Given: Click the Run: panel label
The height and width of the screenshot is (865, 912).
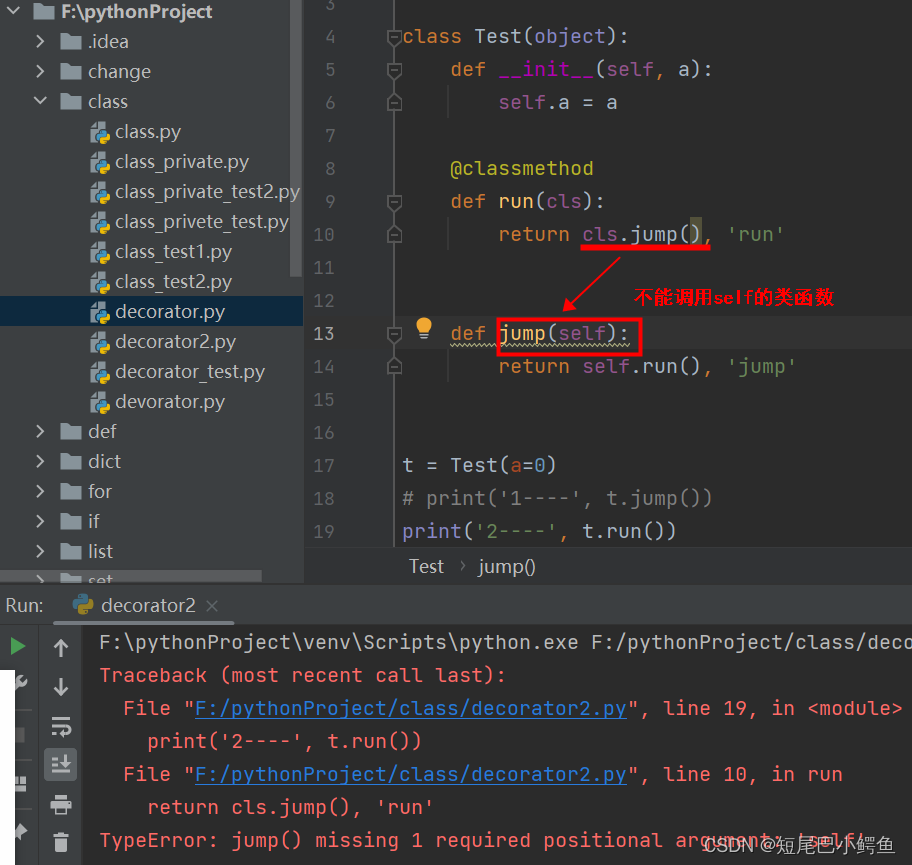Looking at the screenshot, I should (x=24, y=606).
